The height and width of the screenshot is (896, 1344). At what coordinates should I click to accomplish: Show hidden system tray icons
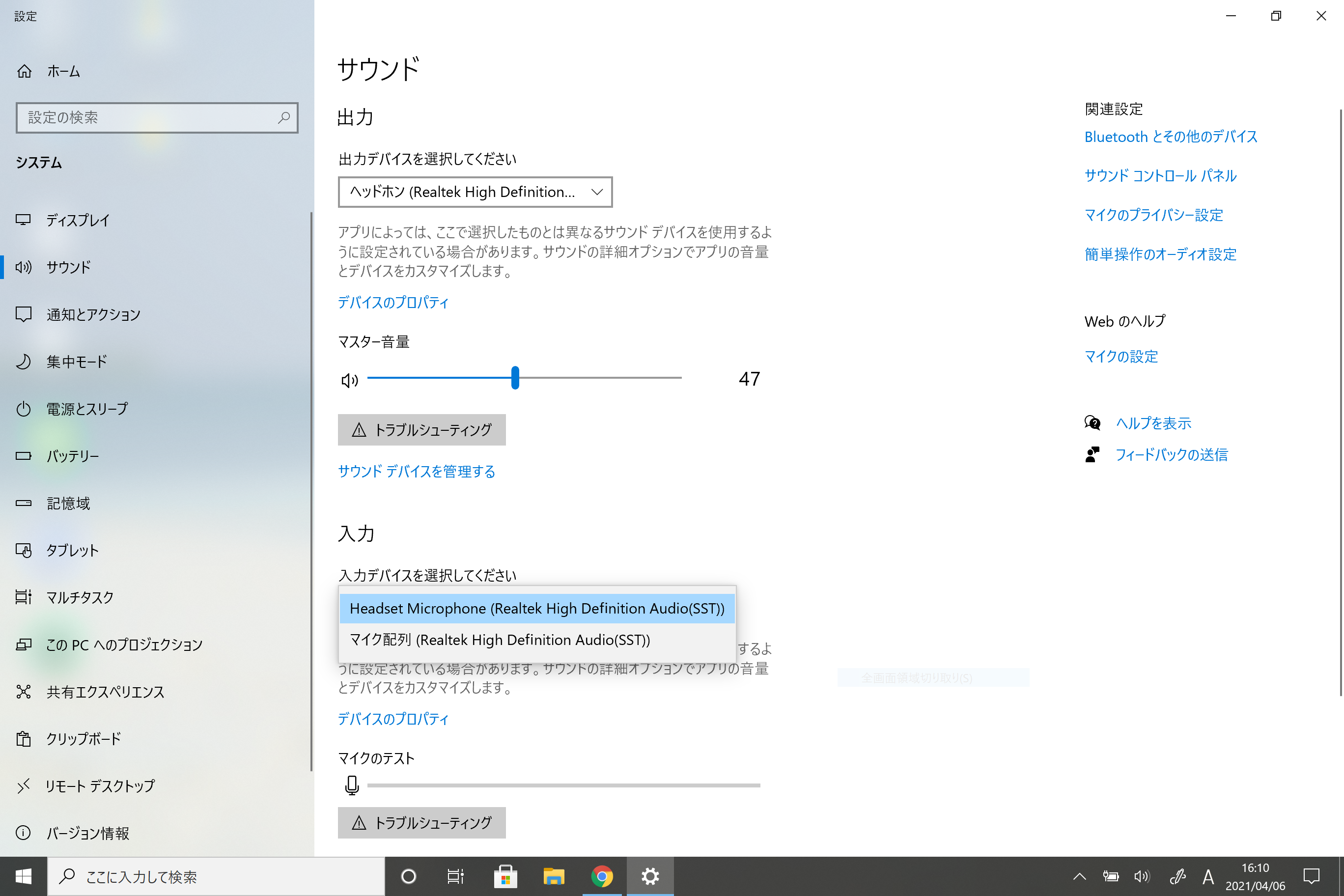pyautogui.click(x=1079, y=876)
